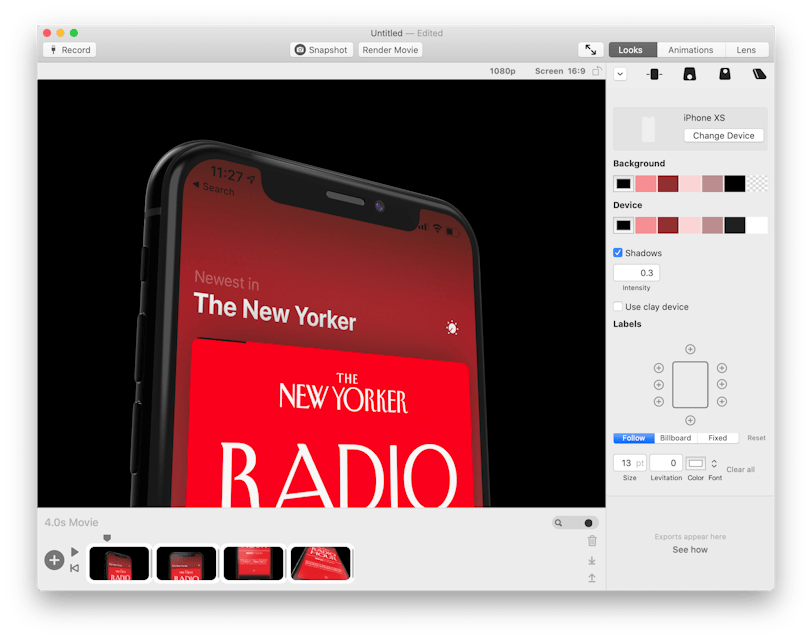This screenshot has width=812, height=640.
Task: Add a new keyframe with plus button
Action: click(54, 560)
